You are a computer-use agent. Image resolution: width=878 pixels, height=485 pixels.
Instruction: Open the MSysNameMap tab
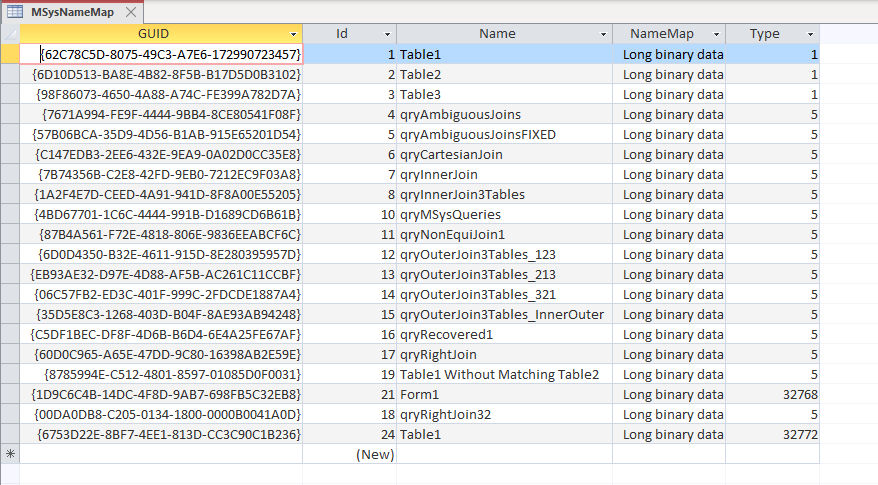tap(72, 12)
